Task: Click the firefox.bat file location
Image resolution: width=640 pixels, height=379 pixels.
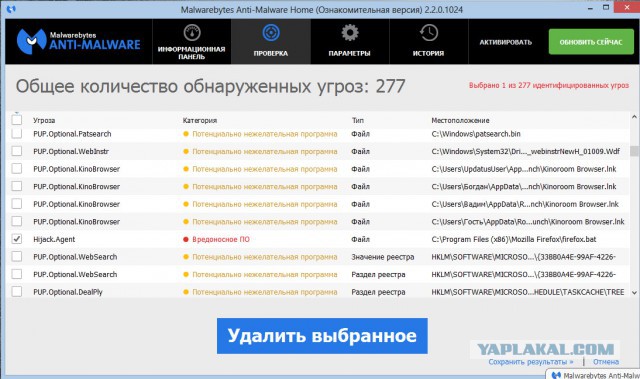Action: (513, 239)
